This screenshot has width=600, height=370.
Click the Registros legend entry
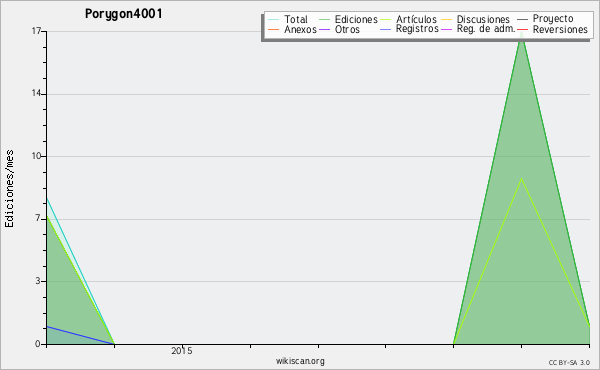click(x=409, y=29)
